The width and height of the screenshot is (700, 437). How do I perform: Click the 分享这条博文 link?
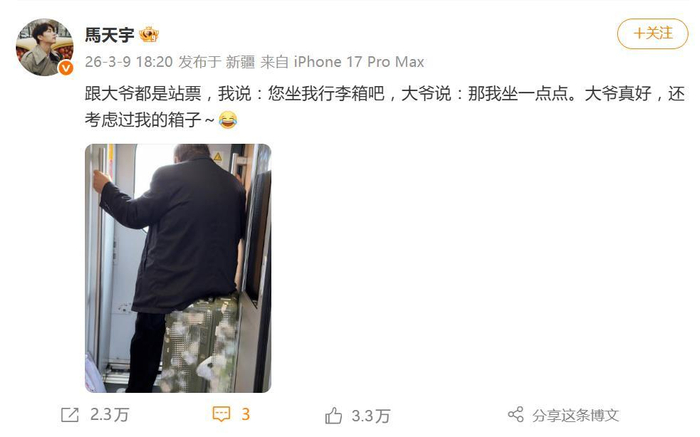tap(575, 416)
